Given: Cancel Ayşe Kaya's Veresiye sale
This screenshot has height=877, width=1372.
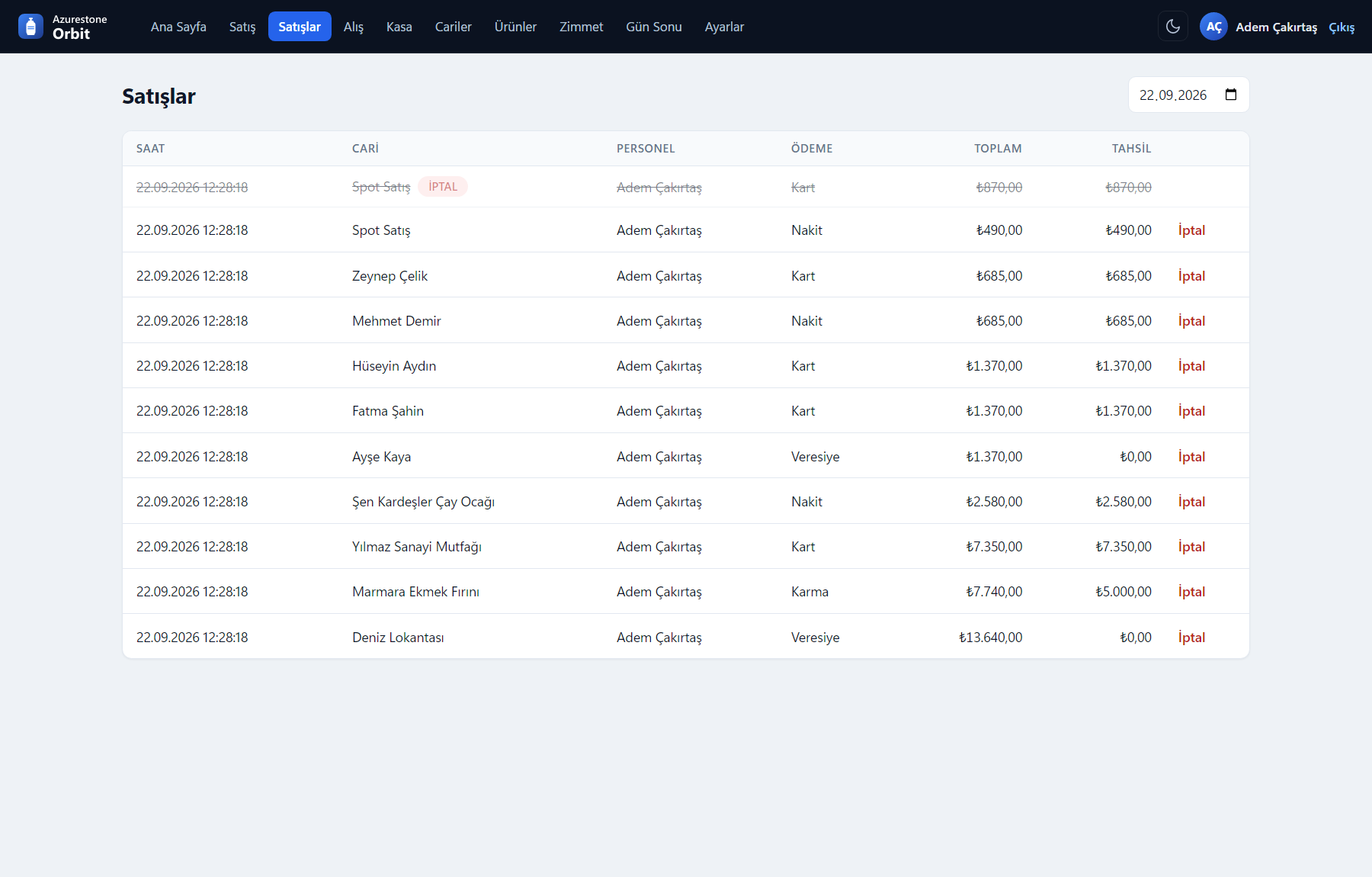Looking at the screenshot, I should pyautogui.click(x=1191, y=457).
